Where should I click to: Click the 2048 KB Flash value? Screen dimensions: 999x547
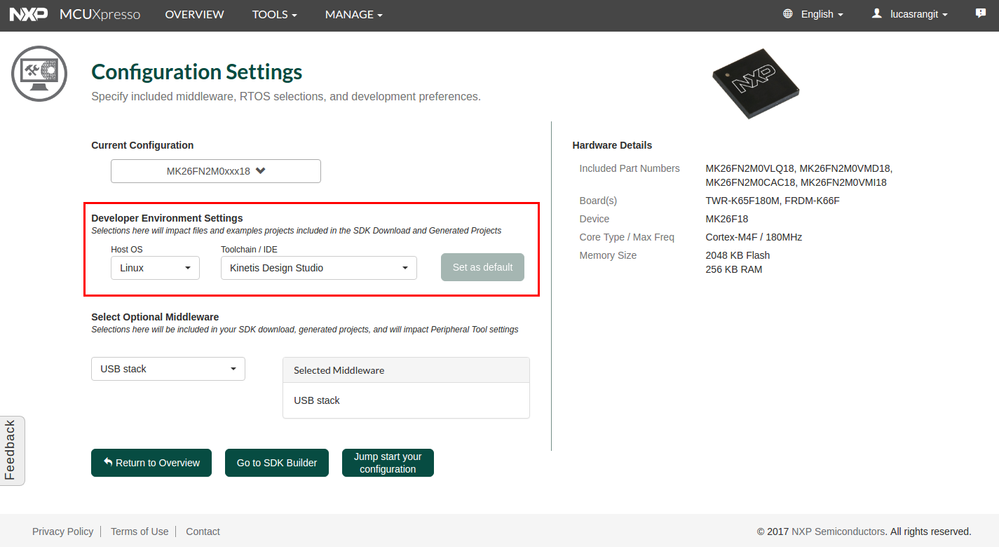[737, 255]
